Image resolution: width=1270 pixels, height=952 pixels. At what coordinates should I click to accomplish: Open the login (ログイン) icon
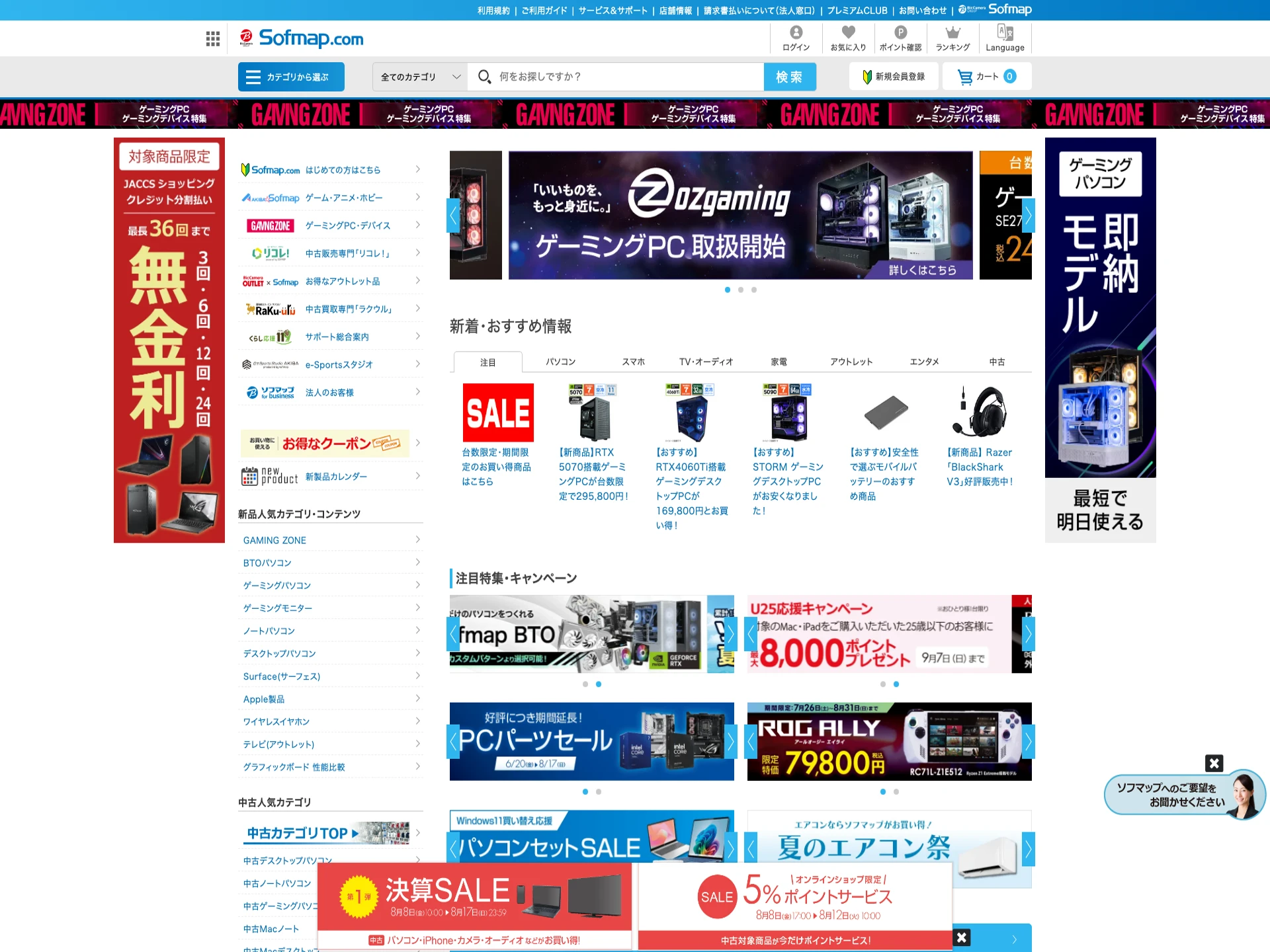click(x=796, y=38)
